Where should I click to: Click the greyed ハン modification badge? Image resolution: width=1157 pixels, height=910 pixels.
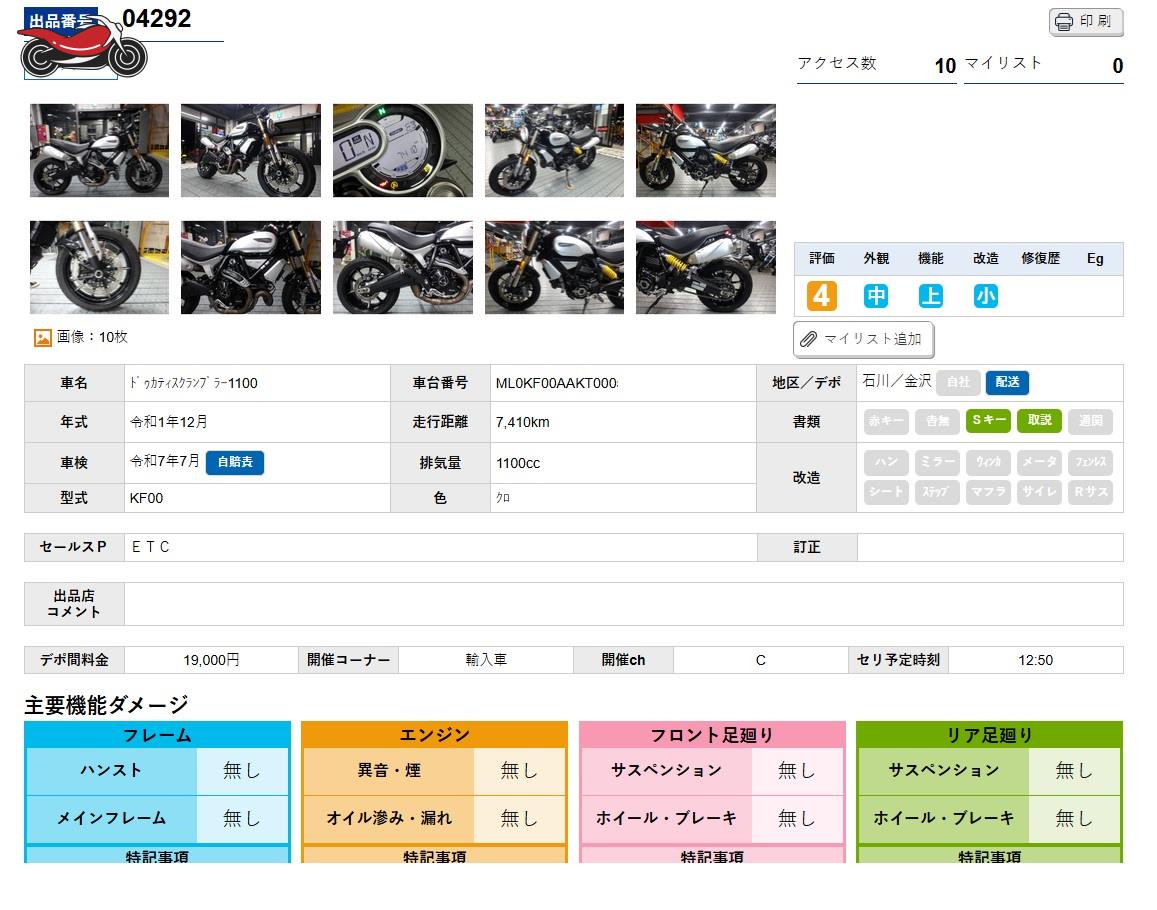[886, 462]
